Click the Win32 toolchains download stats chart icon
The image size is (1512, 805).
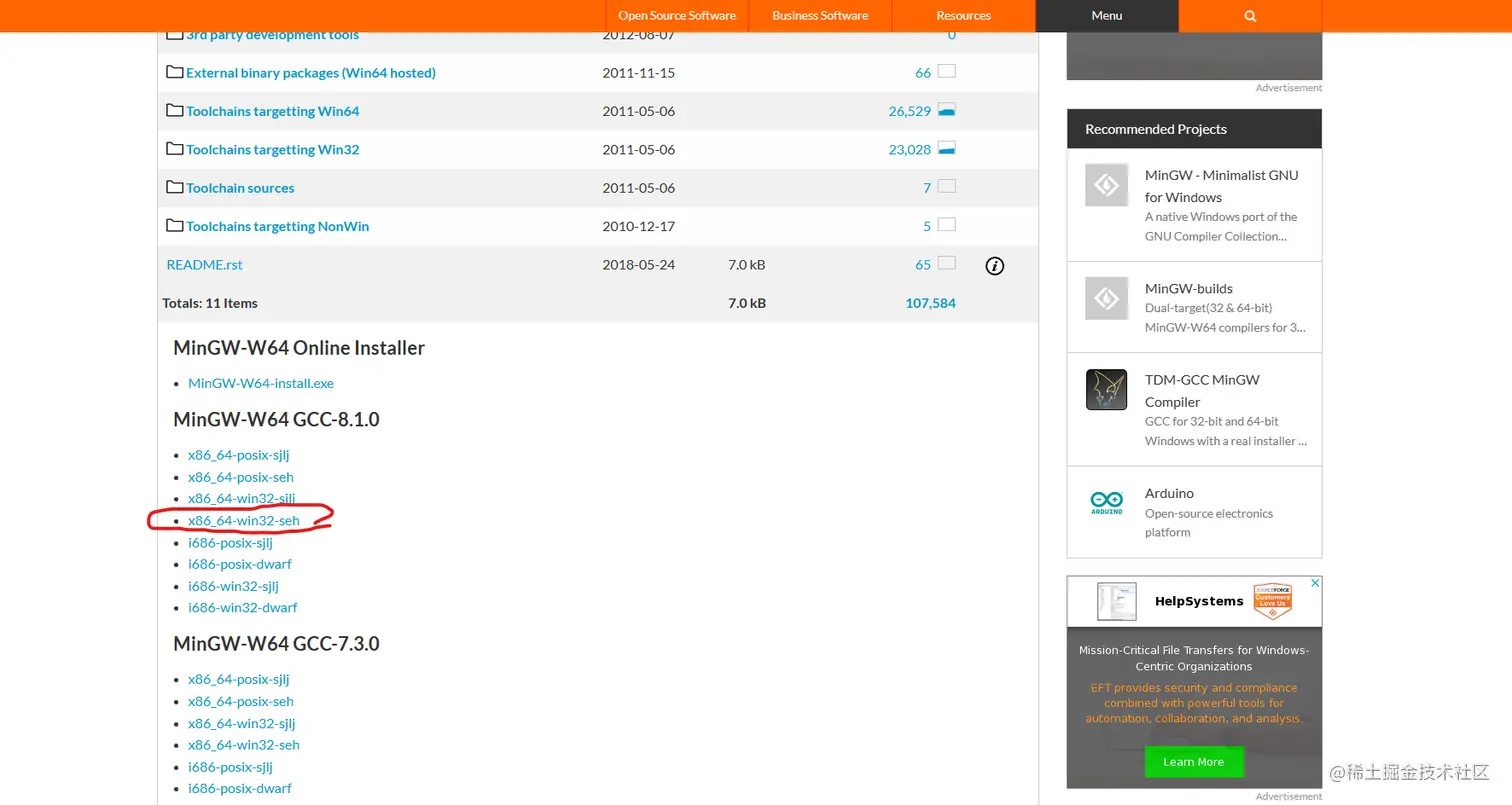click(x=946, y=149)
